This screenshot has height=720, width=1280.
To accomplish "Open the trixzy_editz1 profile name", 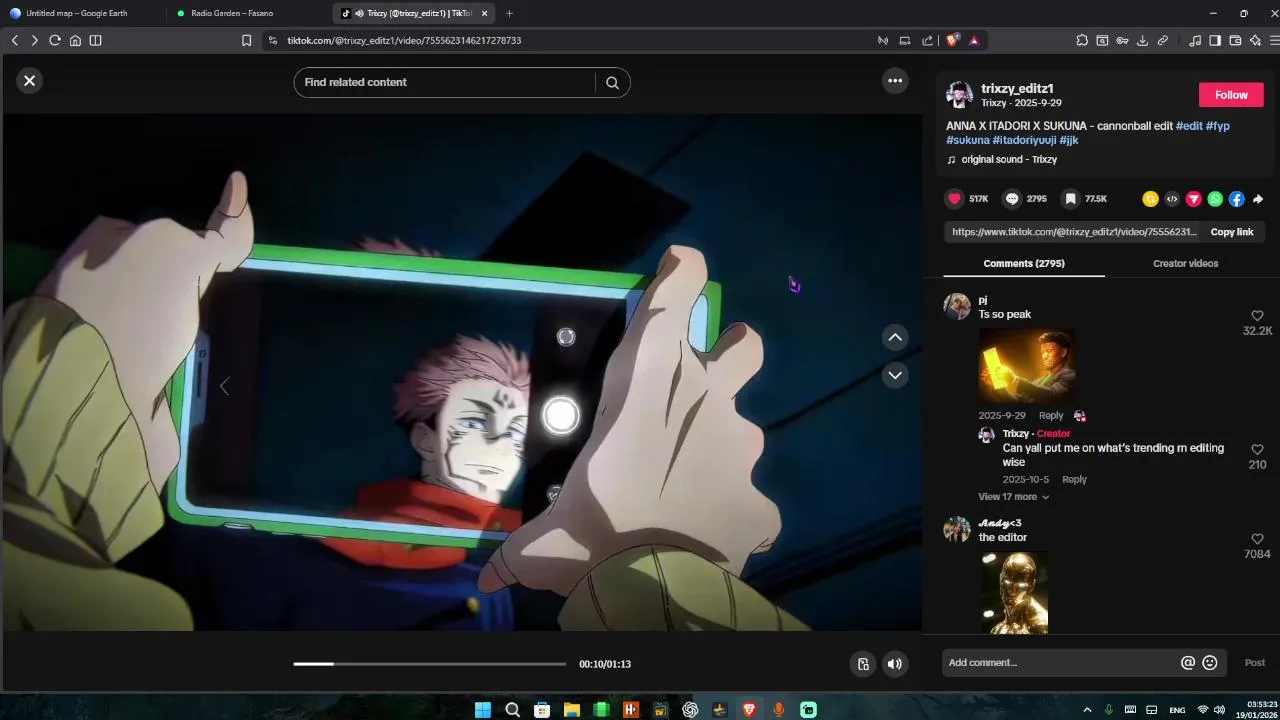I will tap(1017, 89).
